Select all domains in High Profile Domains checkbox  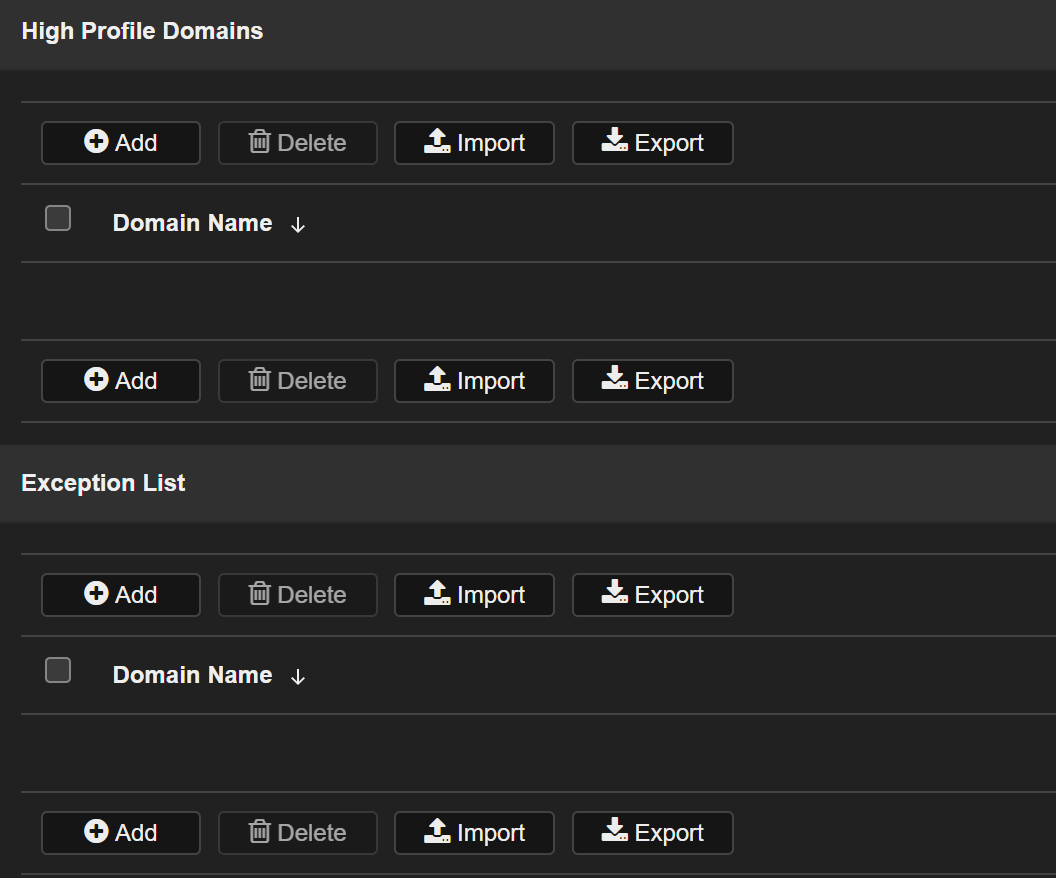tap(58, 218)
